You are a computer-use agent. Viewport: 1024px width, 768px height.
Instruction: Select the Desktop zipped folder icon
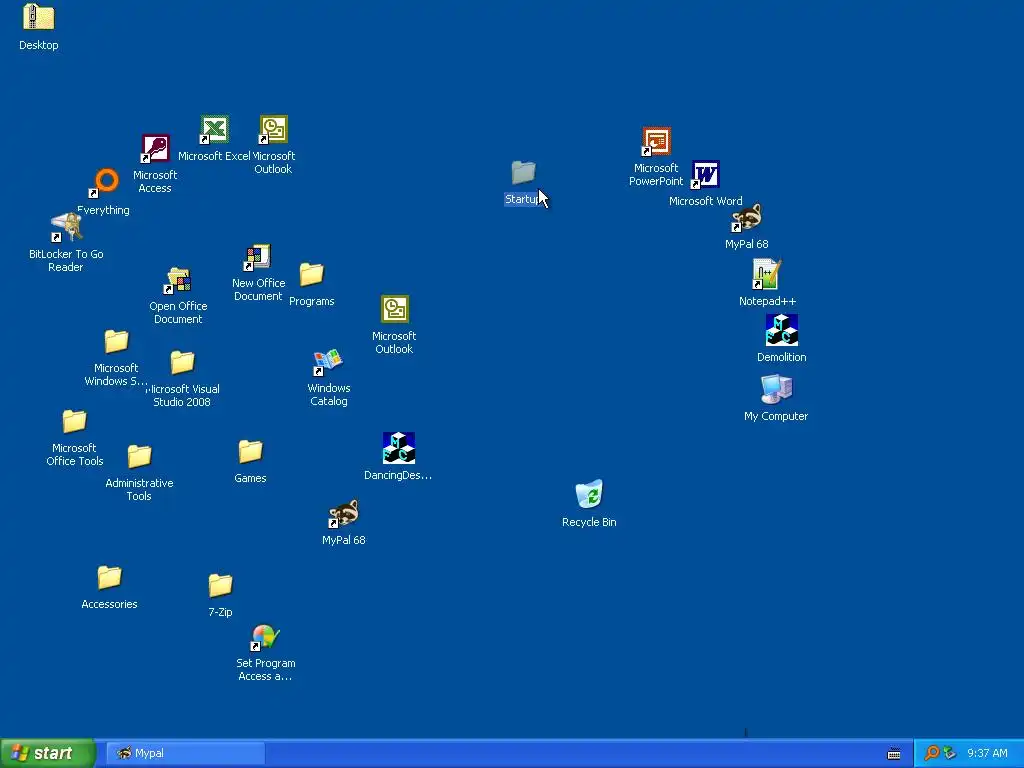(39, 18)
